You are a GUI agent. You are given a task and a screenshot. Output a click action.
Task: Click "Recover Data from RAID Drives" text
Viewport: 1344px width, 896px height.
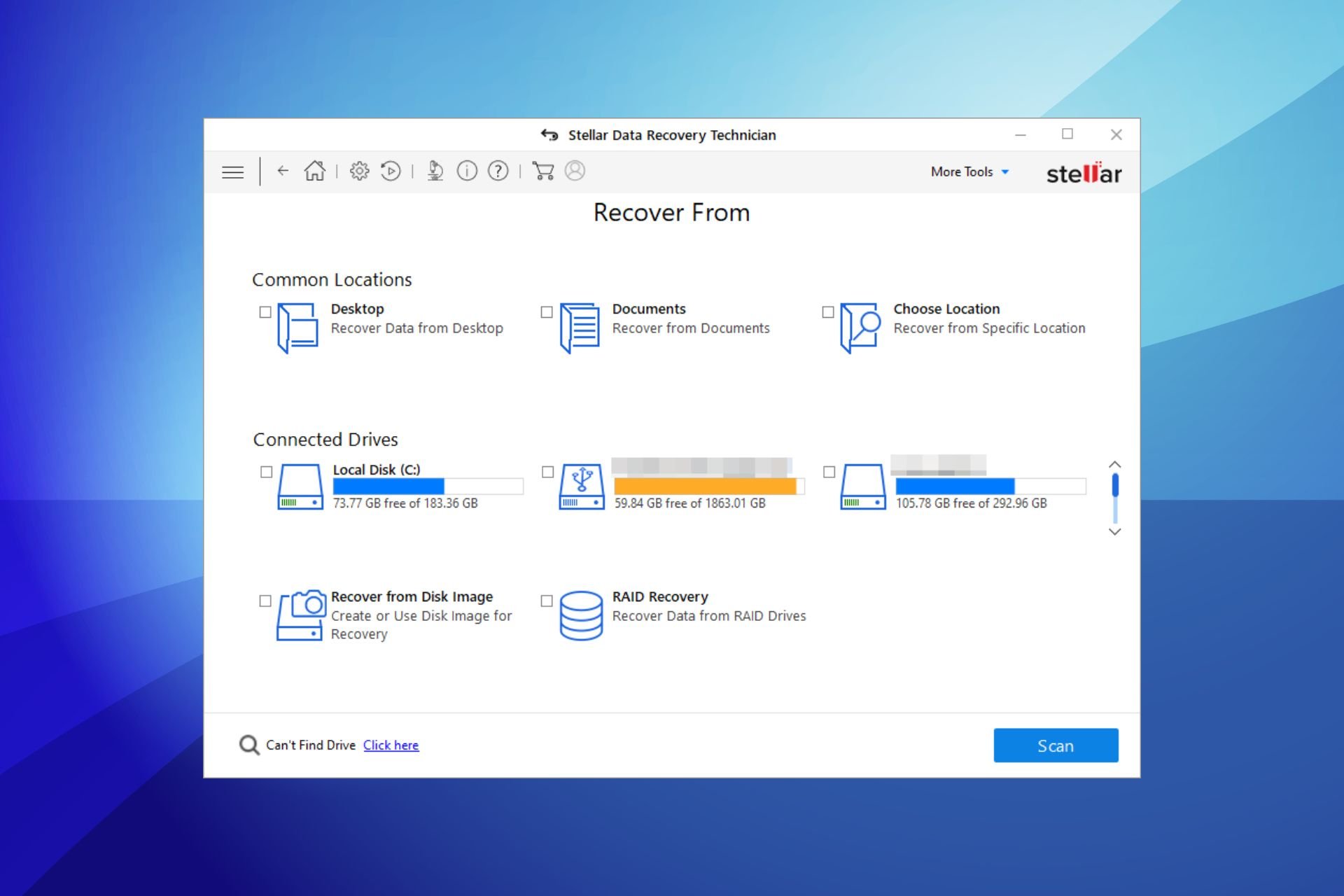coord(709,616)
